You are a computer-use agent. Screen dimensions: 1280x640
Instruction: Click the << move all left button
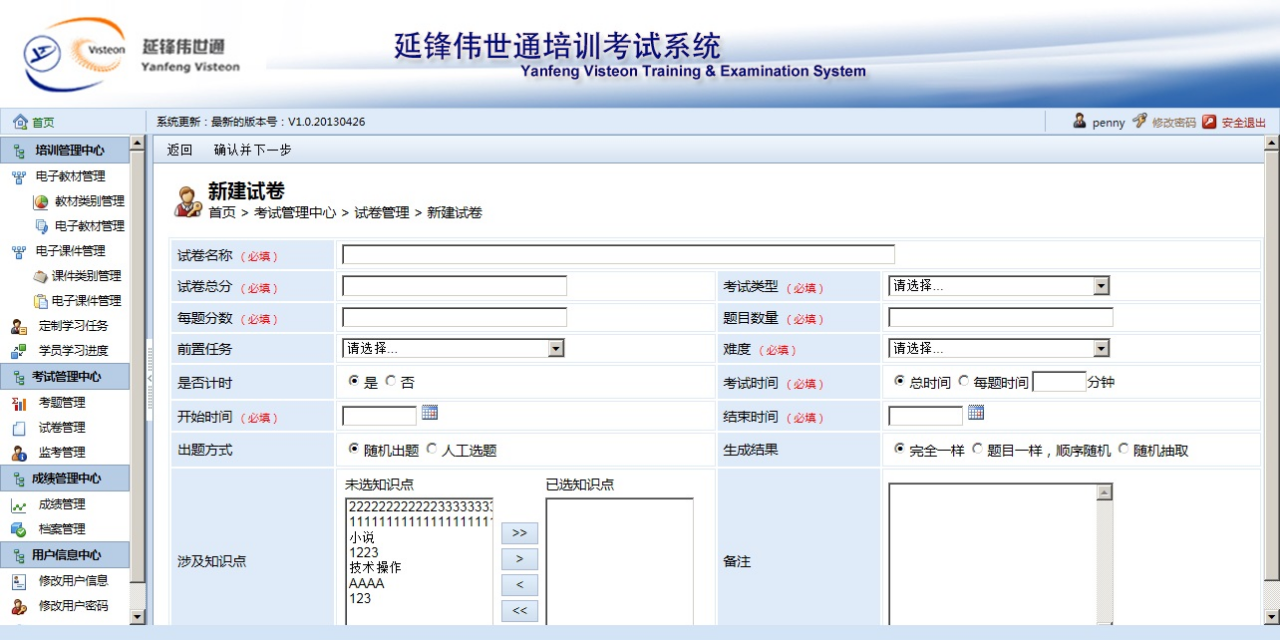tap(519, 611)
